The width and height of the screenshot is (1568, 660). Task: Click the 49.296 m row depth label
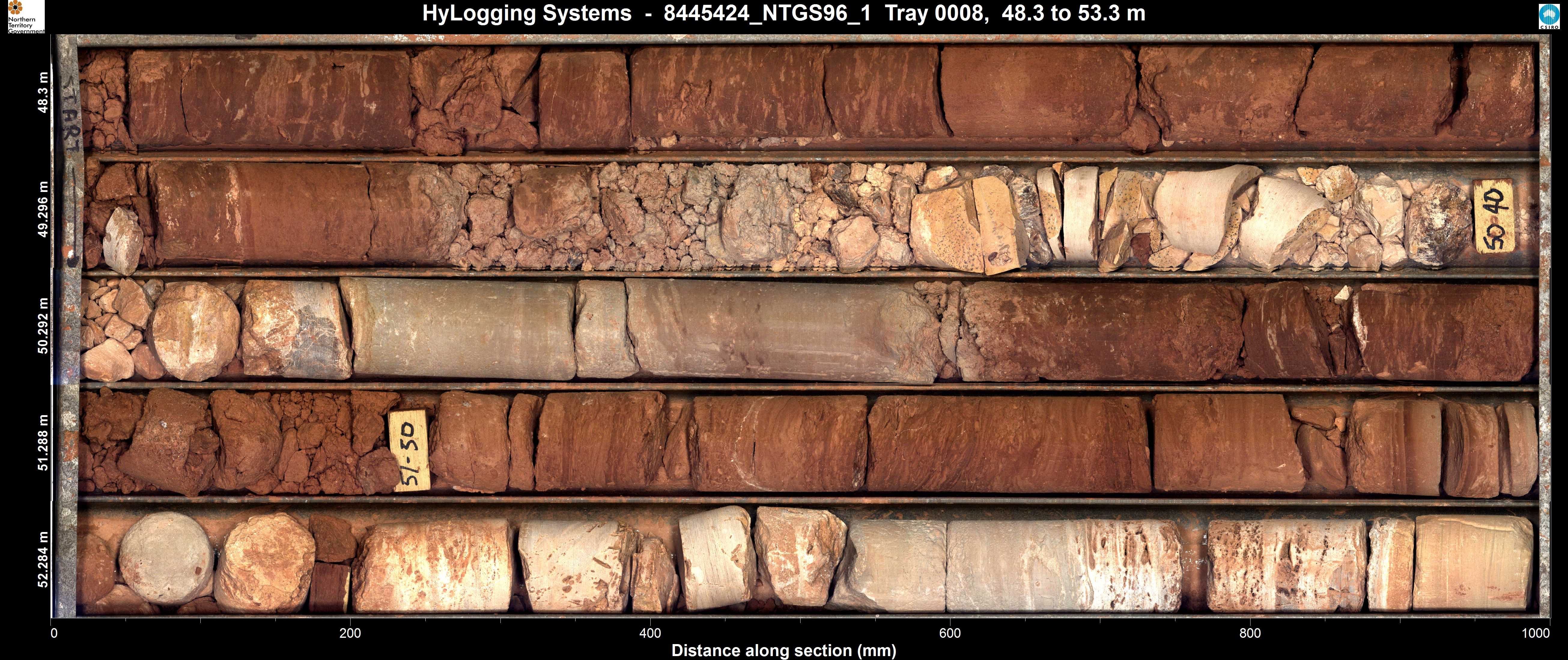coord(43,209)
